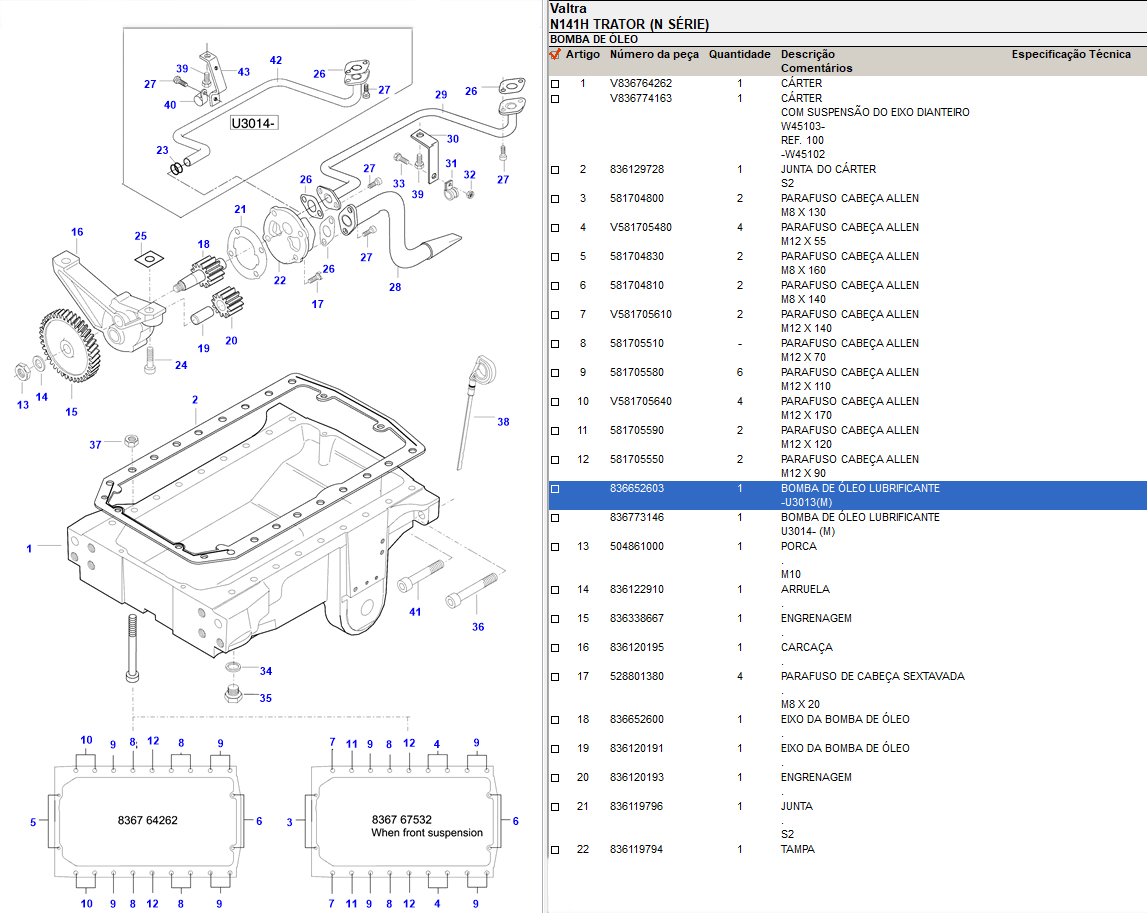The image size is (1147, 913).
Task: Click the Quantidade column header
Action: click(739, 54)
